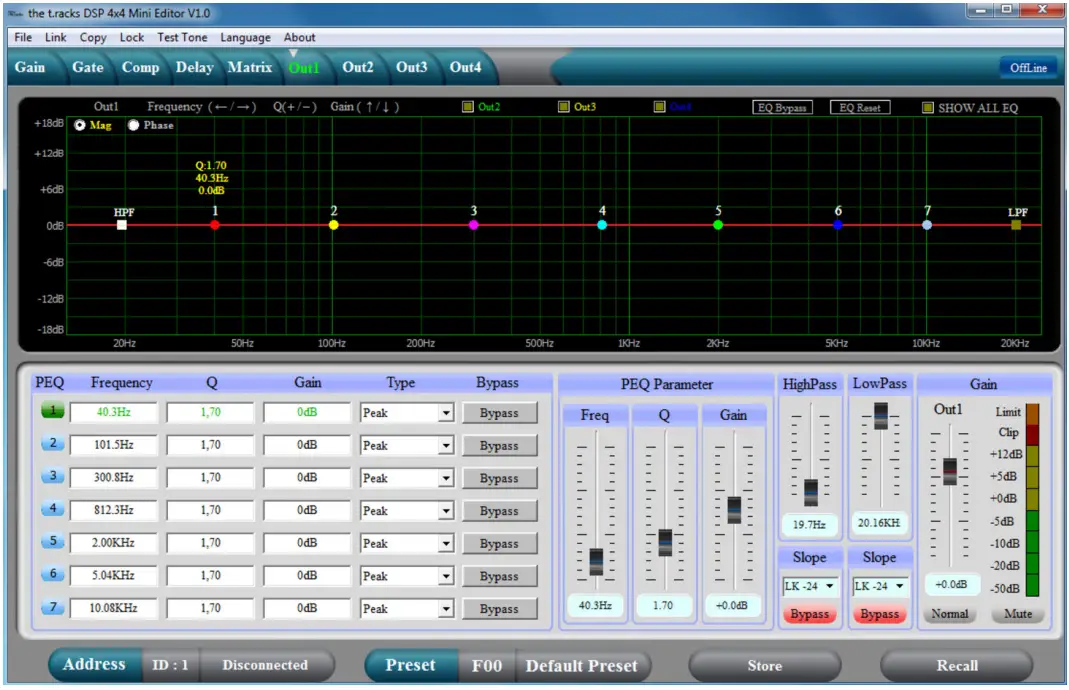
Task: Open the Test Tone menu
Action: pyautogui.click(x=182, y=37)
